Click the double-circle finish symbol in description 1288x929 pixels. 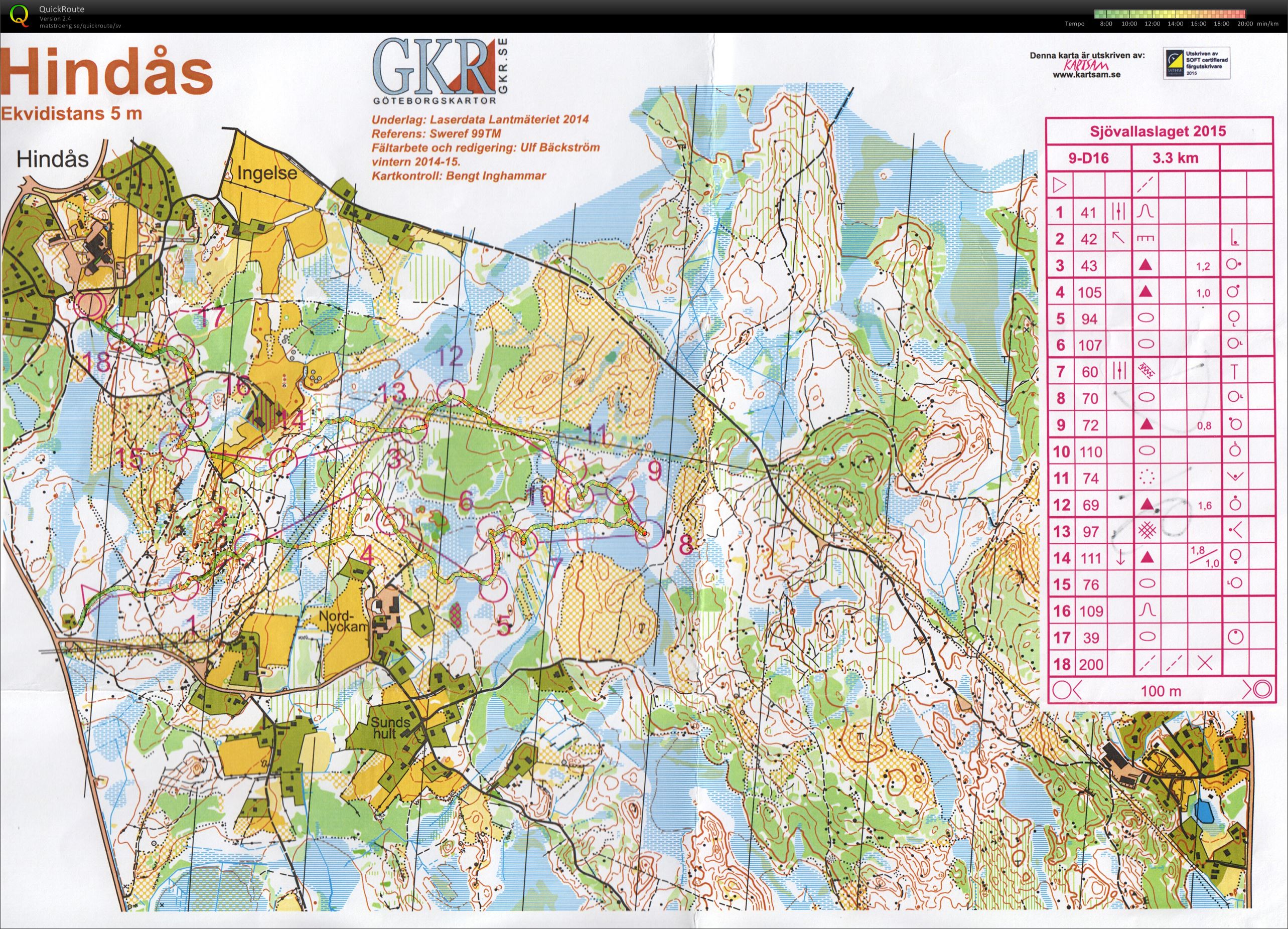click(1261, 690)
